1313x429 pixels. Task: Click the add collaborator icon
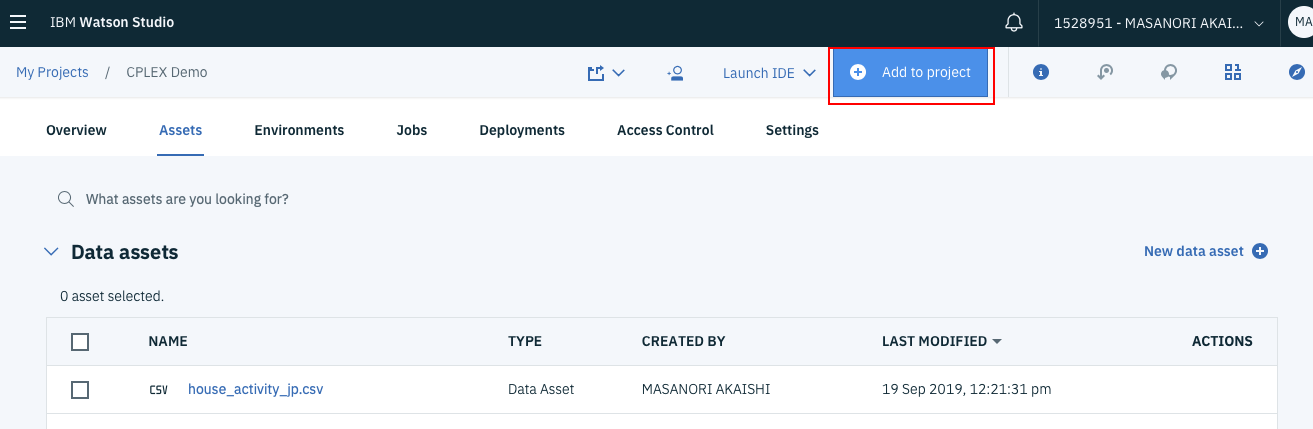point(675,73)
